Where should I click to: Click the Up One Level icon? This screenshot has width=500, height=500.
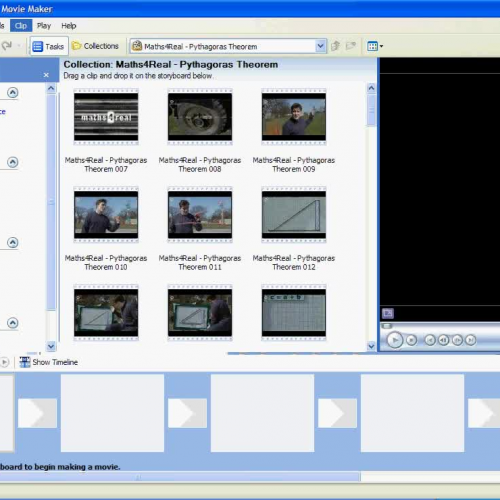tap(335, 46)
